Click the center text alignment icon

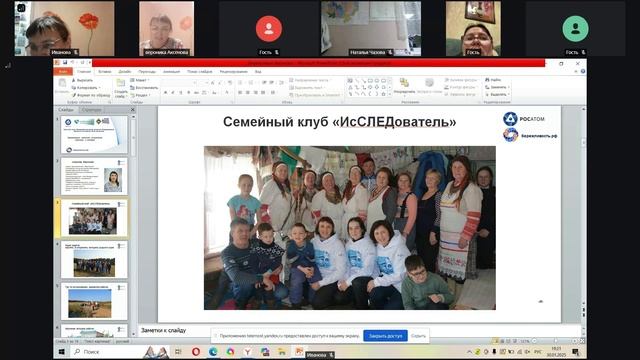248,93
